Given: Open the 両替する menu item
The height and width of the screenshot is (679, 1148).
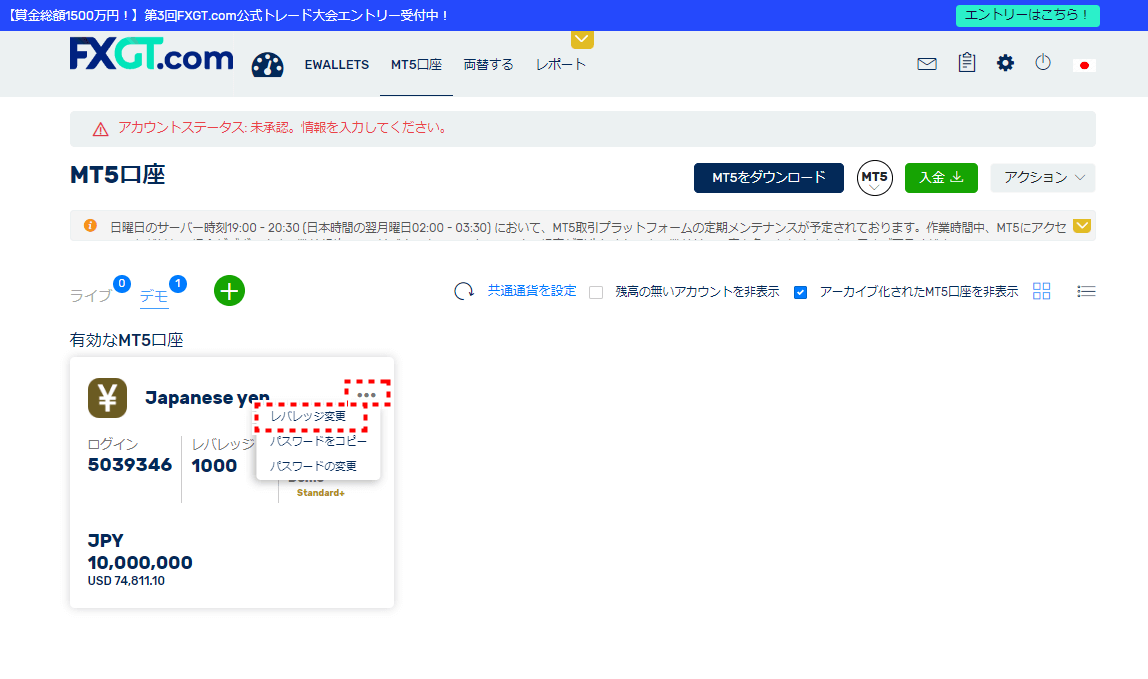Looking at the screenshot, I should (488, 64).
